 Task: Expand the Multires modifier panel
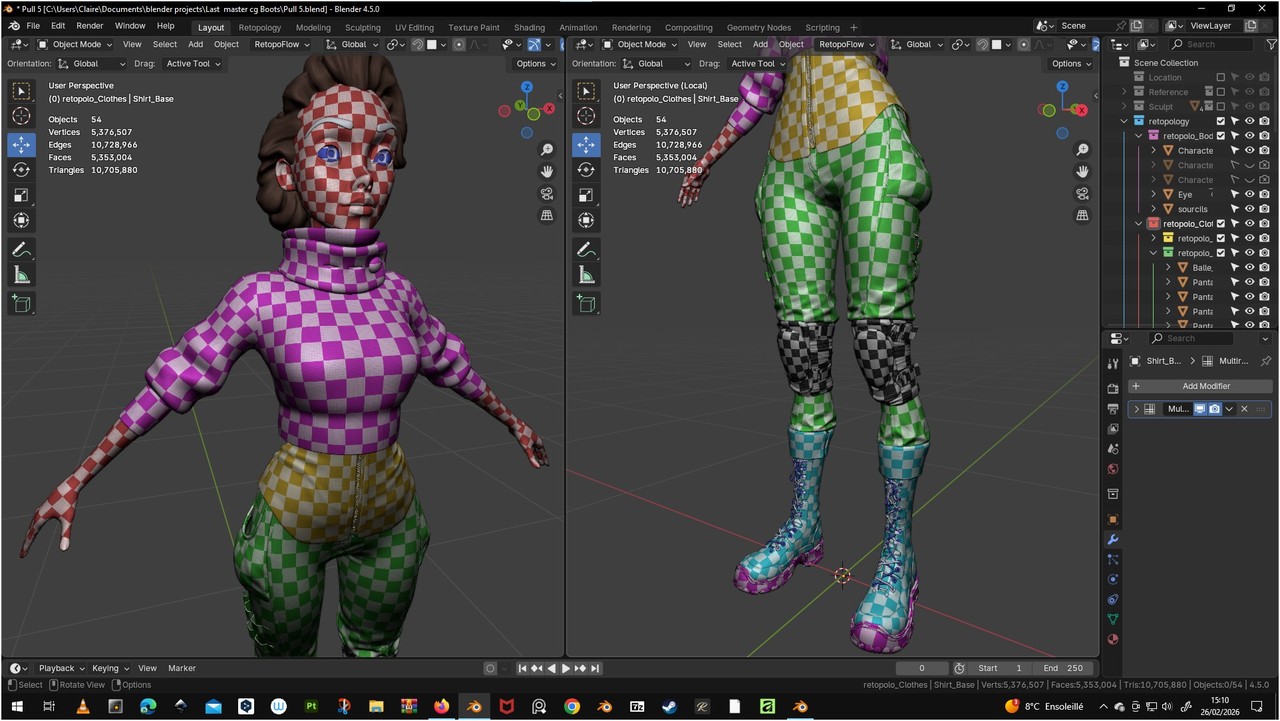coord(1136,409)
